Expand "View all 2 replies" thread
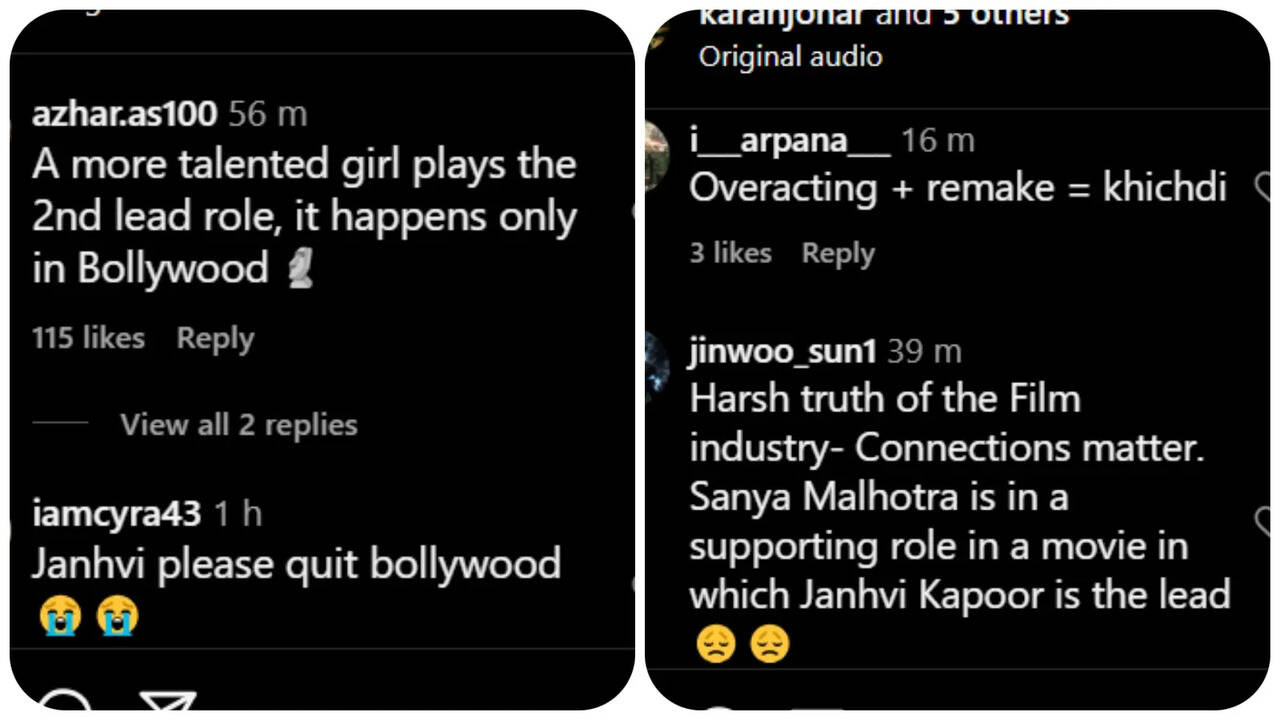1280x720 pixels. pyautogui.click(x=238, y=425)
